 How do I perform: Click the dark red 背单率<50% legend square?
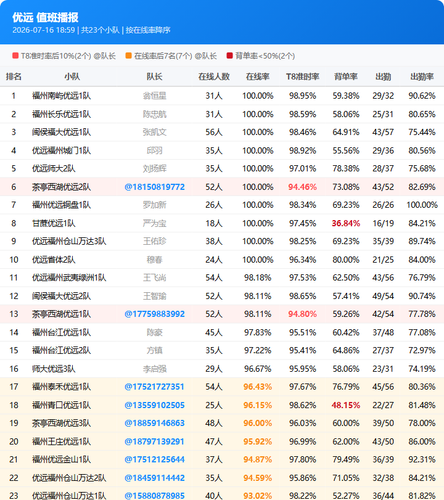(230, 56)
